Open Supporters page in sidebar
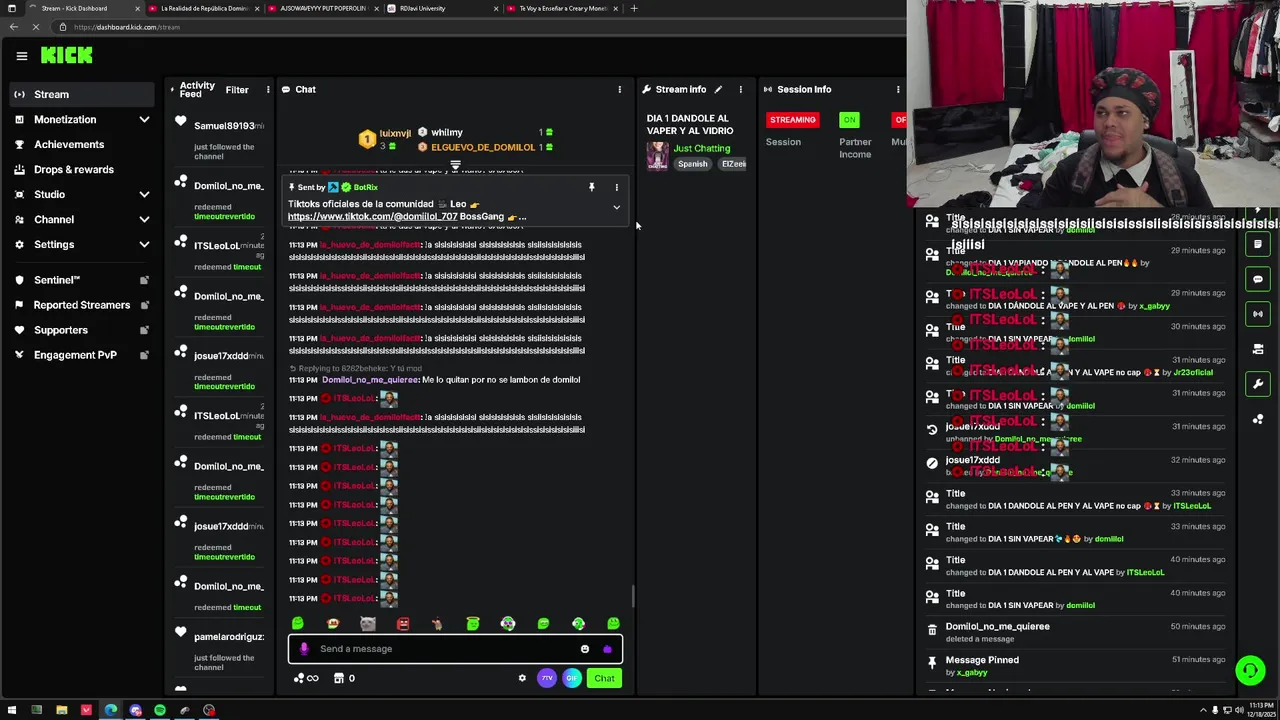The width and height of the screenshot is (1280, 720). tap(80, 330)
